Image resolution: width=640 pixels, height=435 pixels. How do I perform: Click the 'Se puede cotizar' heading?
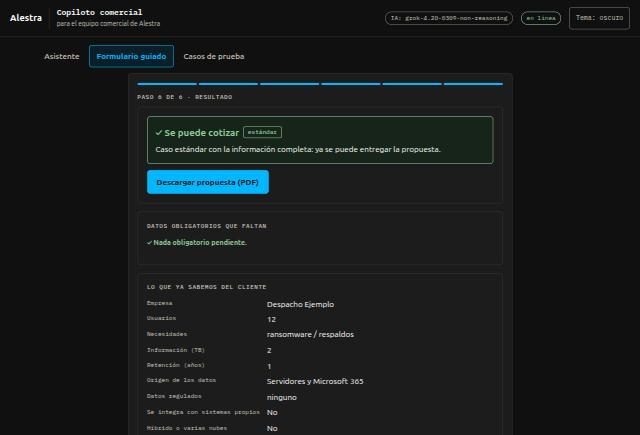coord(201,133)
